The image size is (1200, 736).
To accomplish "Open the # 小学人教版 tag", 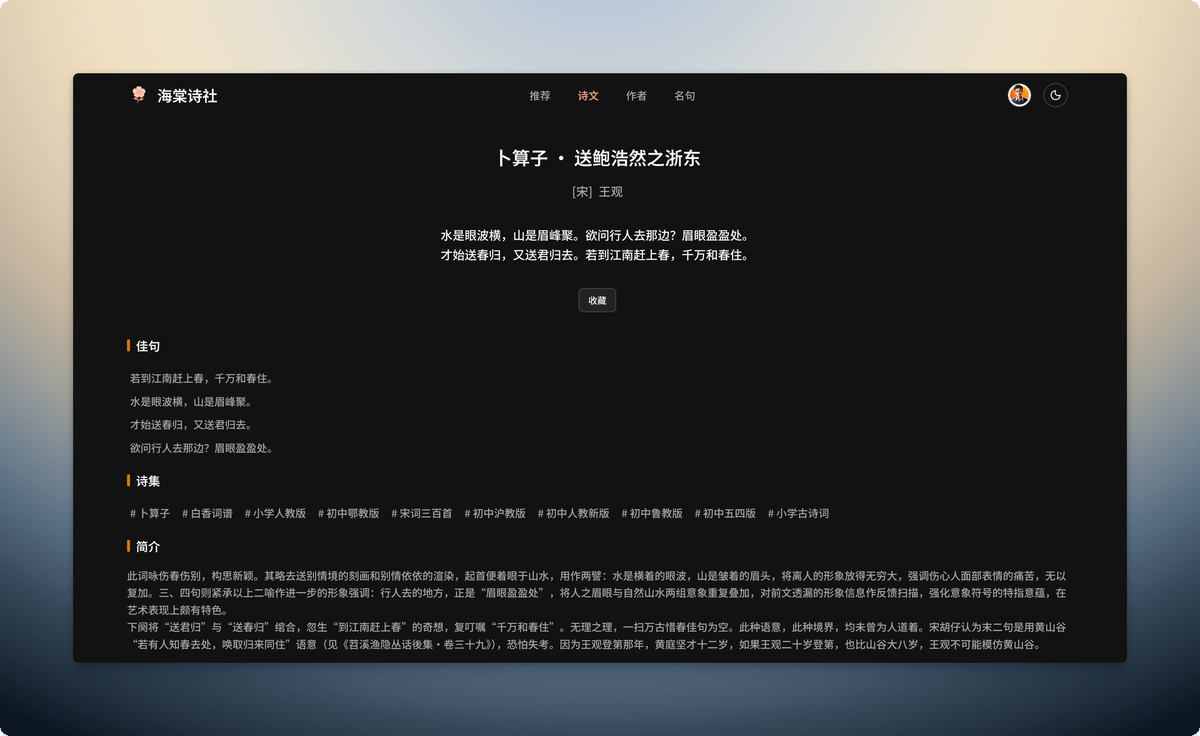I will [x=275, y=513].
